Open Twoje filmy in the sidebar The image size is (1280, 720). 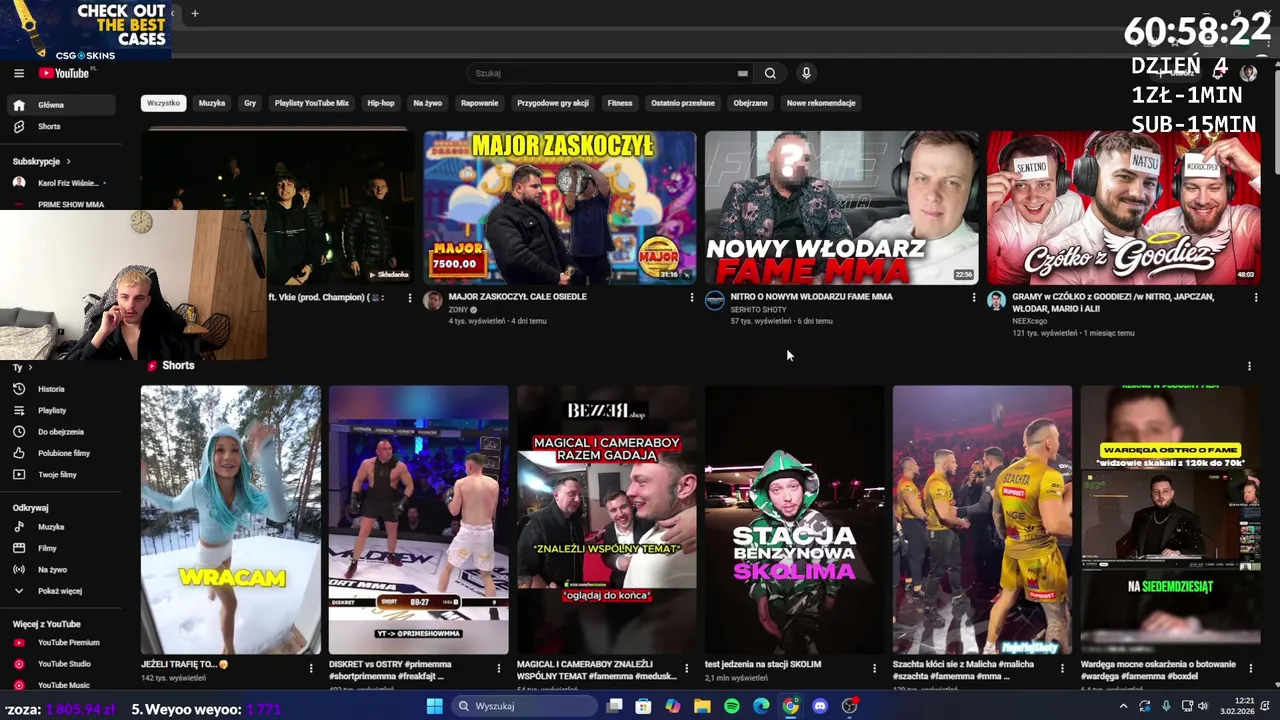[x=60, y=475]
